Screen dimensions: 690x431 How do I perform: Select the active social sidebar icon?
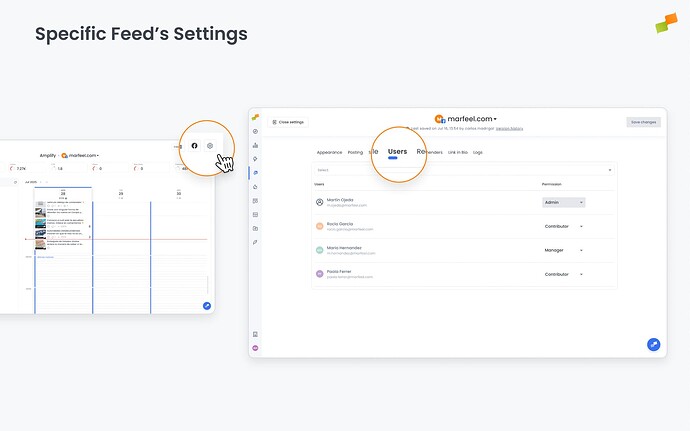[x=255, y=173]
